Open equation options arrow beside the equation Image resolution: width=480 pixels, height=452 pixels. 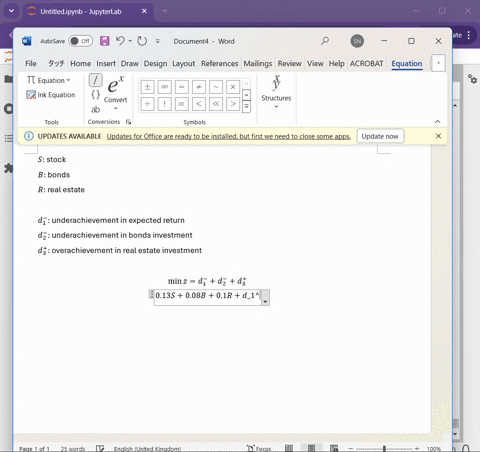tap(265, 297)
